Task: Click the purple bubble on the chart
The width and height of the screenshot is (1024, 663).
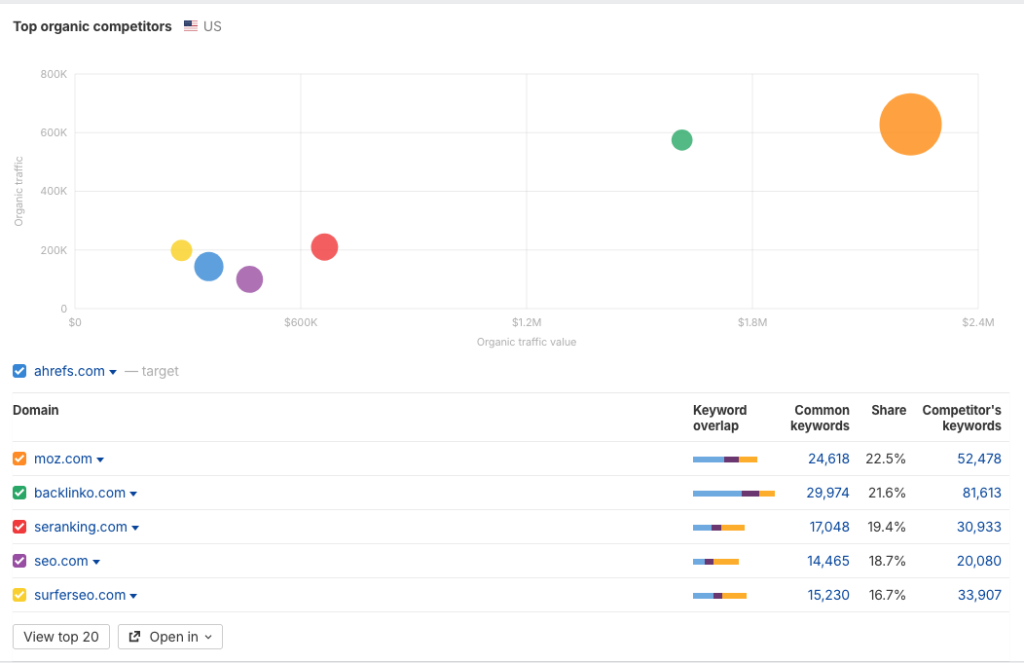Action: tap(249, 280)
